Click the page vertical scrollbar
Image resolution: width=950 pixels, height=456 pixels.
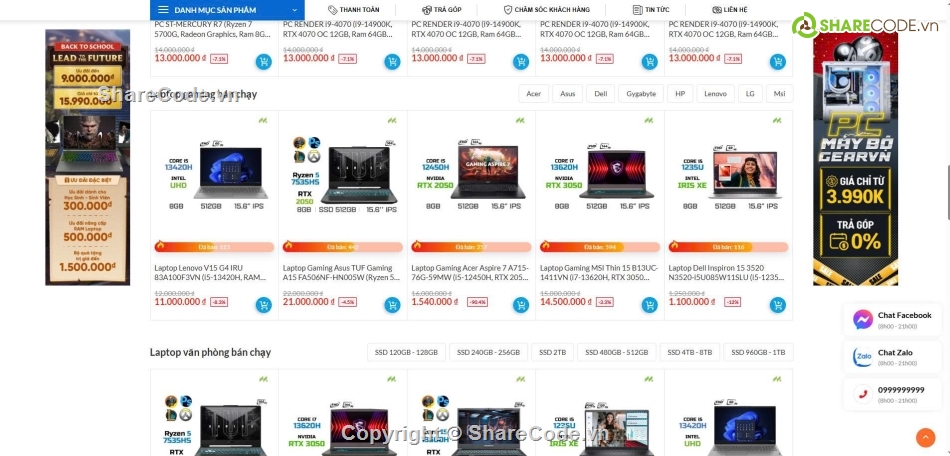(947, 194)
